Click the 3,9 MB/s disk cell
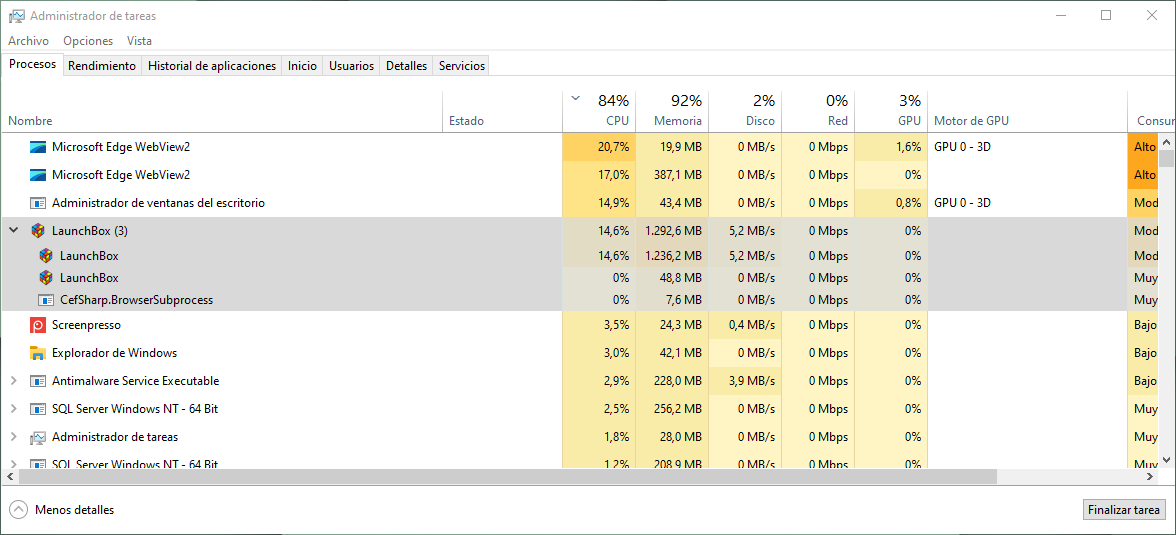The height and width of the screenshot is (535, 1176). (745, 381)
